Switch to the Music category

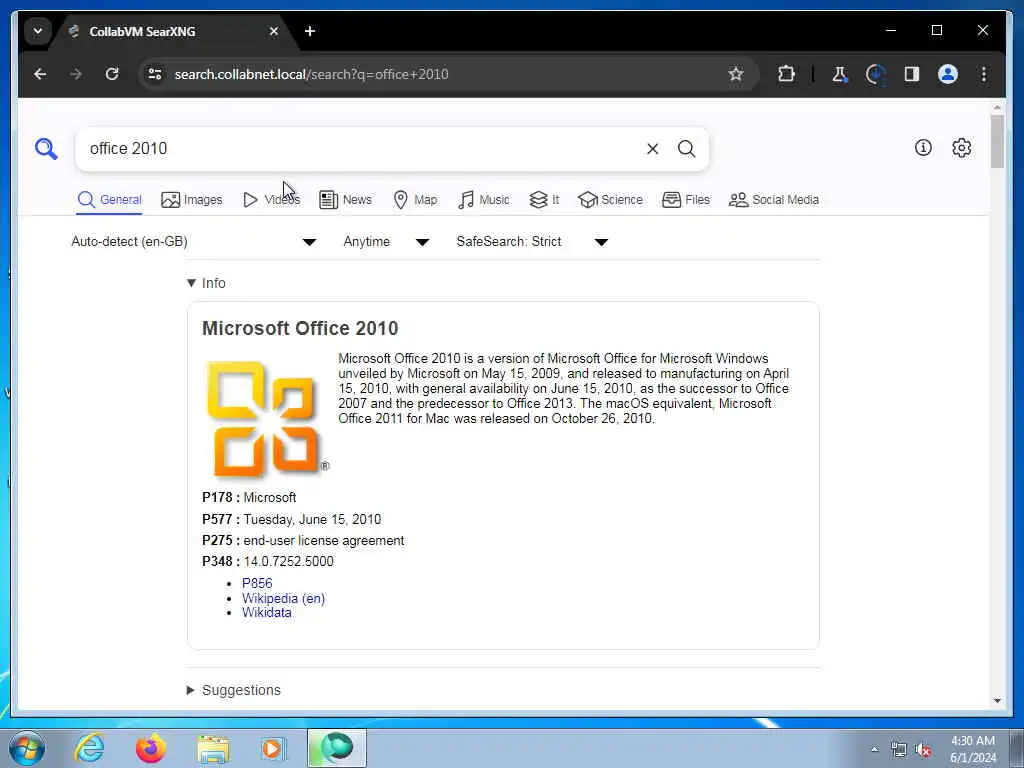pyautogui.click(x=483, y=200)
